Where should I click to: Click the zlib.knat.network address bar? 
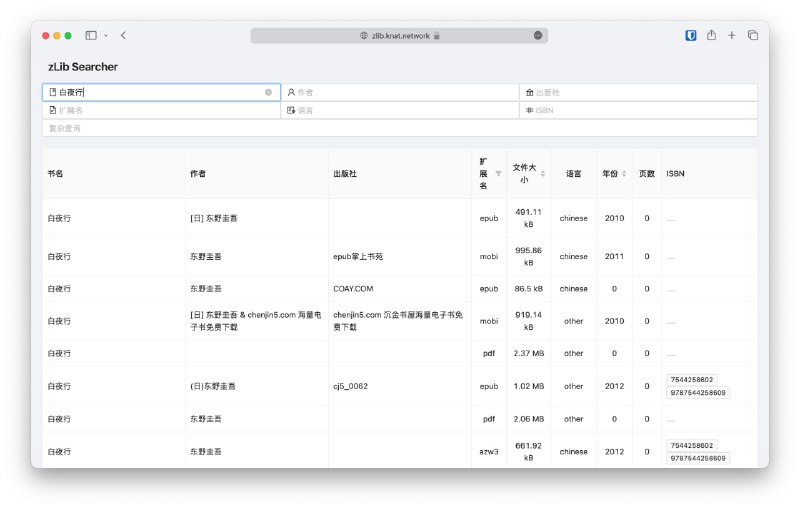click(x=399, y=36)
